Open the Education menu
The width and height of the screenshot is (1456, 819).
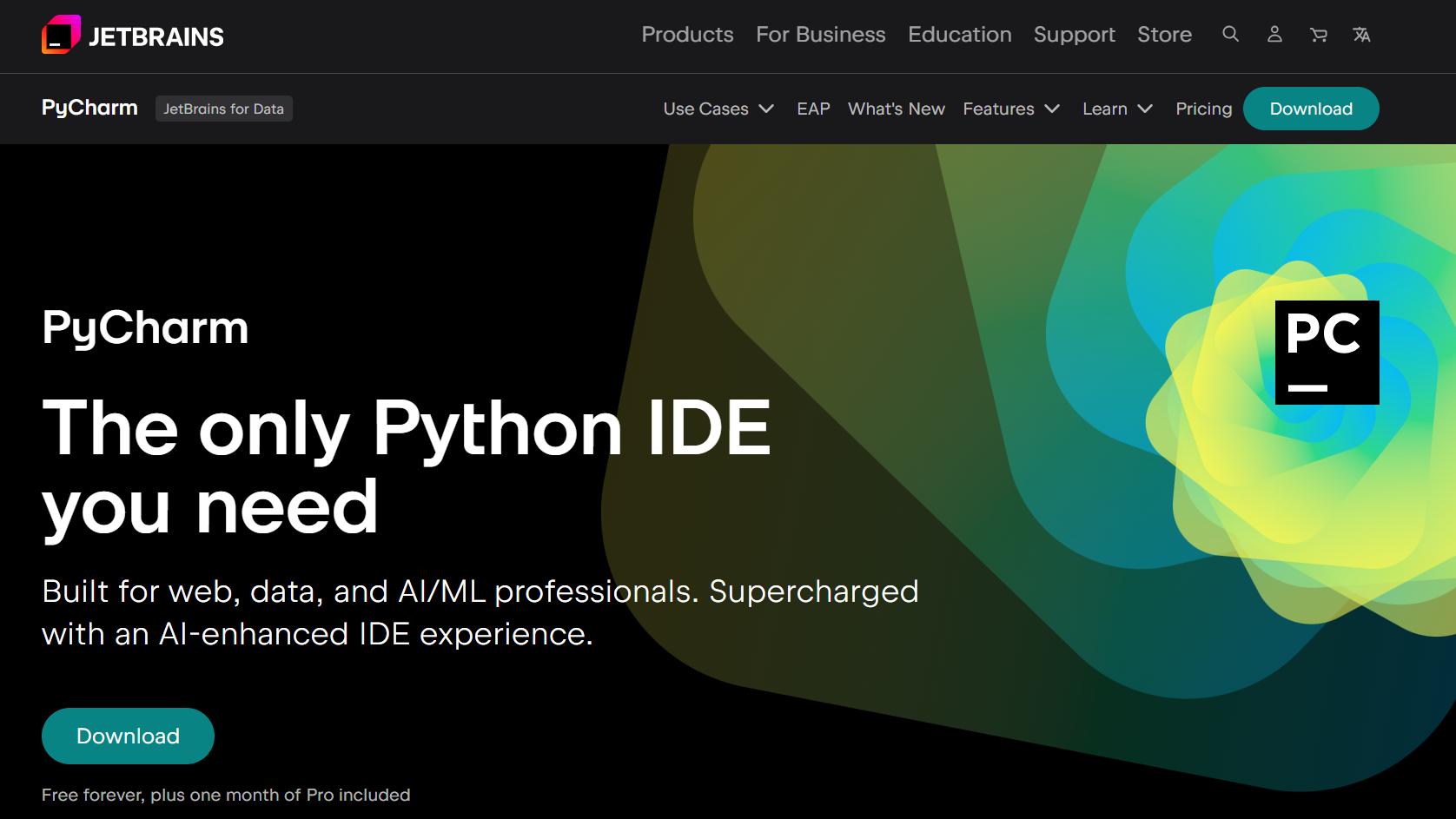pos(959,35)
